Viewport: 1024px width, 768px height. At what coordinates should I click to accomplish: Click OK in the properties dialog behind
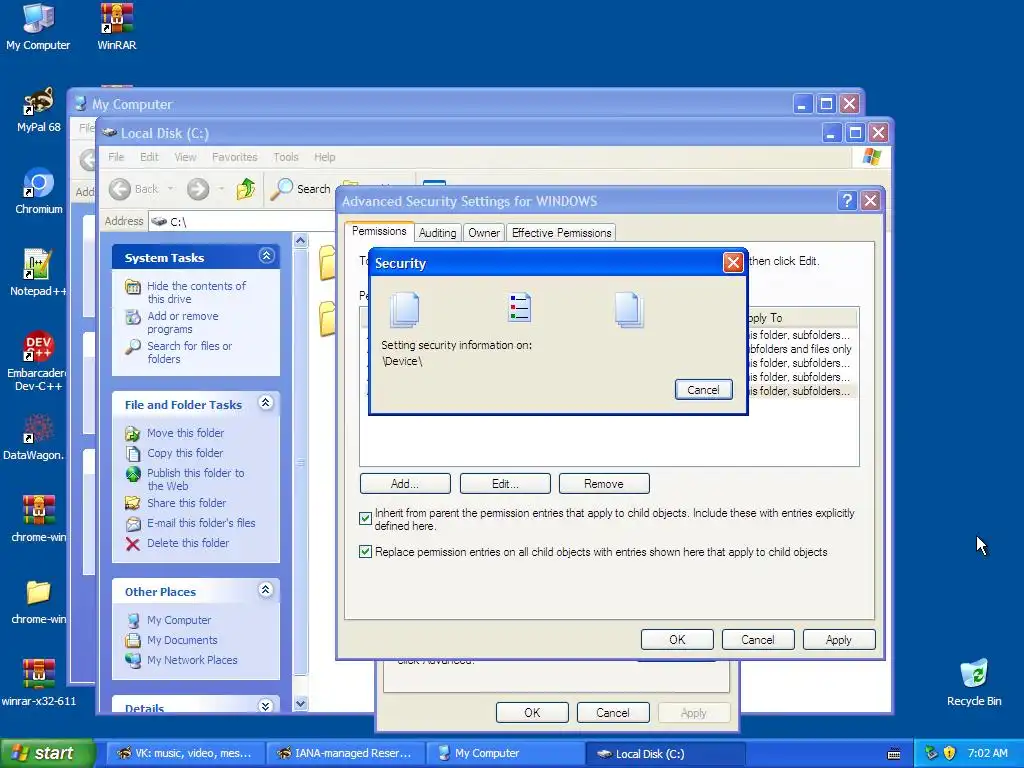coord(532,713)
